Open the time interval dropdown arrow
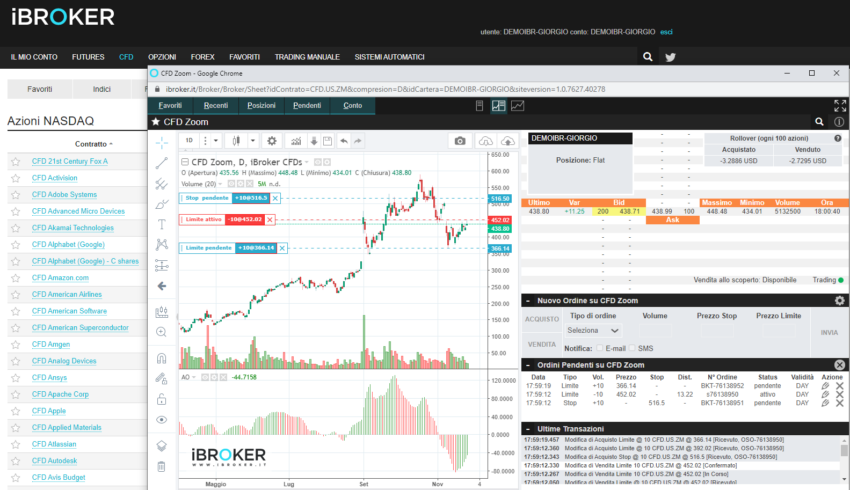The image size is (850, 490). pyautogui.click(x=216, y=141)
